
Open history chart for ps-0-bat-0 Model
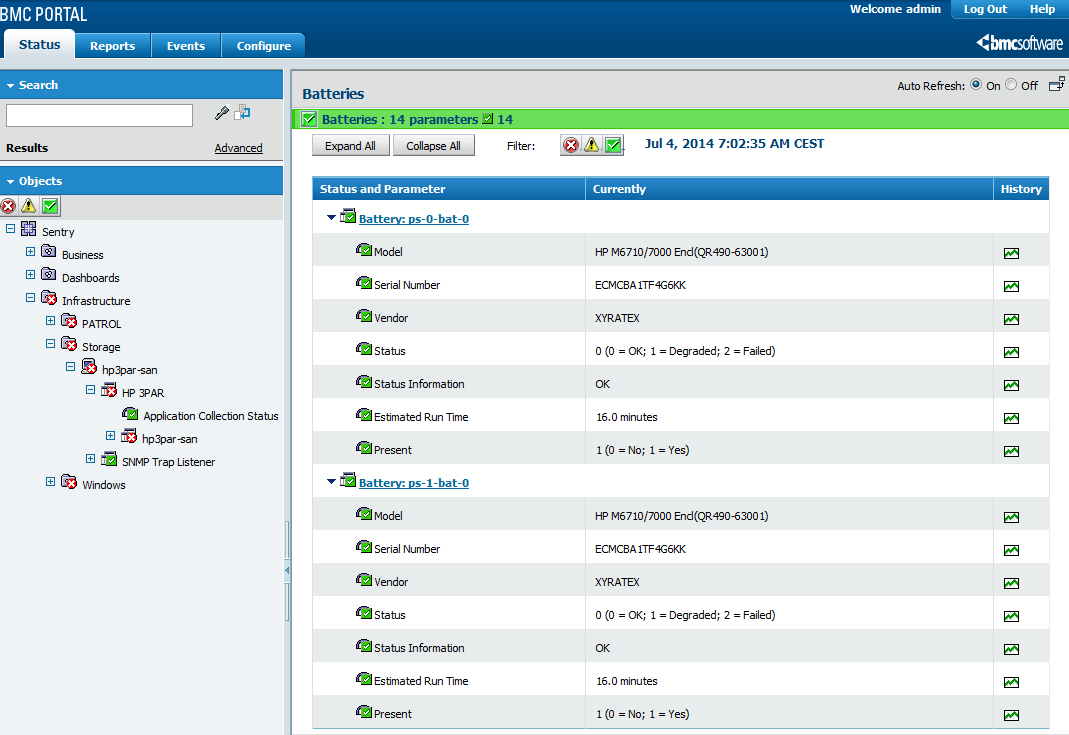point(1011,254)
